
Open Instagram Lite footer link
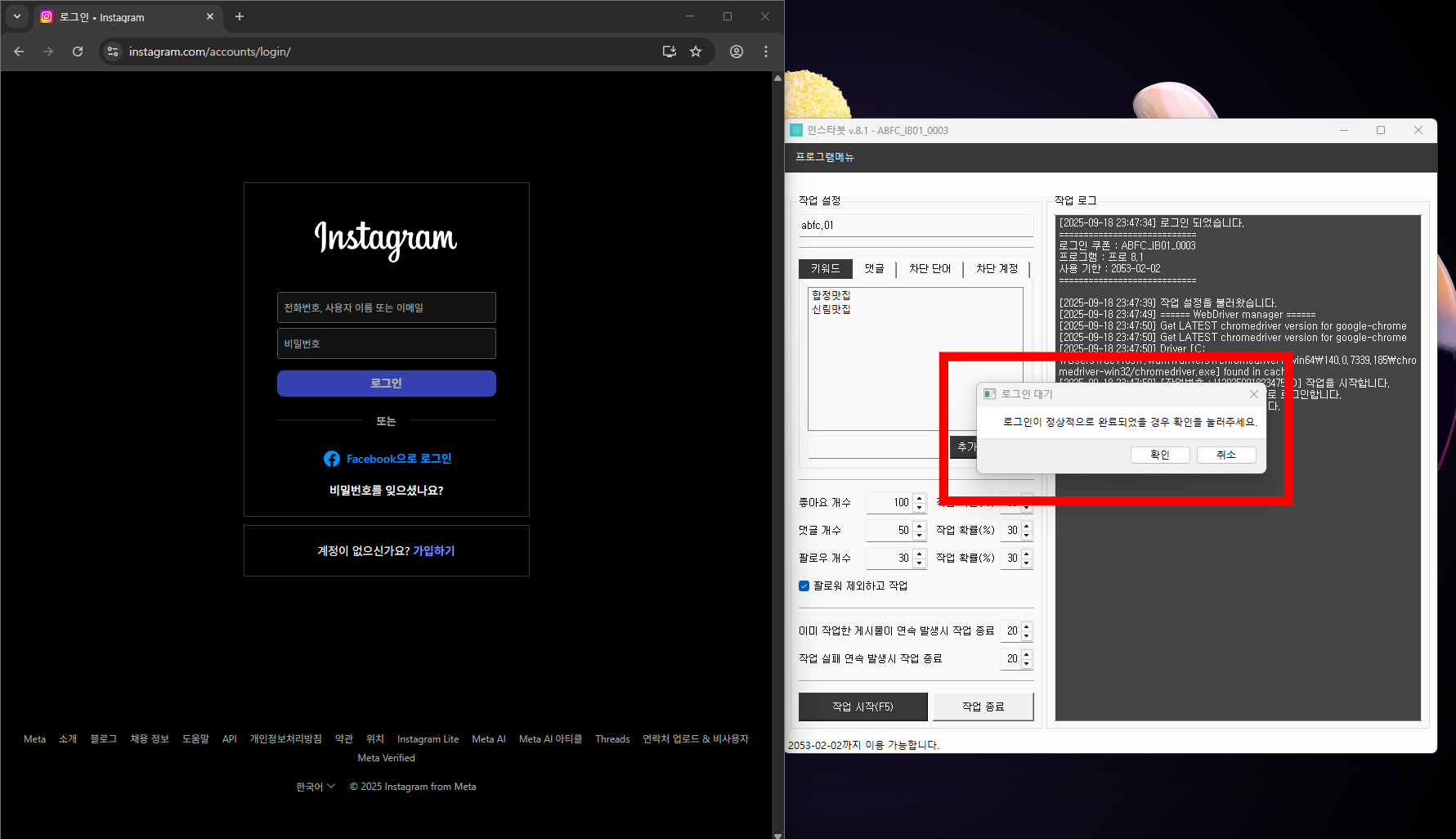pyautogui.click(x=428, y=739)
